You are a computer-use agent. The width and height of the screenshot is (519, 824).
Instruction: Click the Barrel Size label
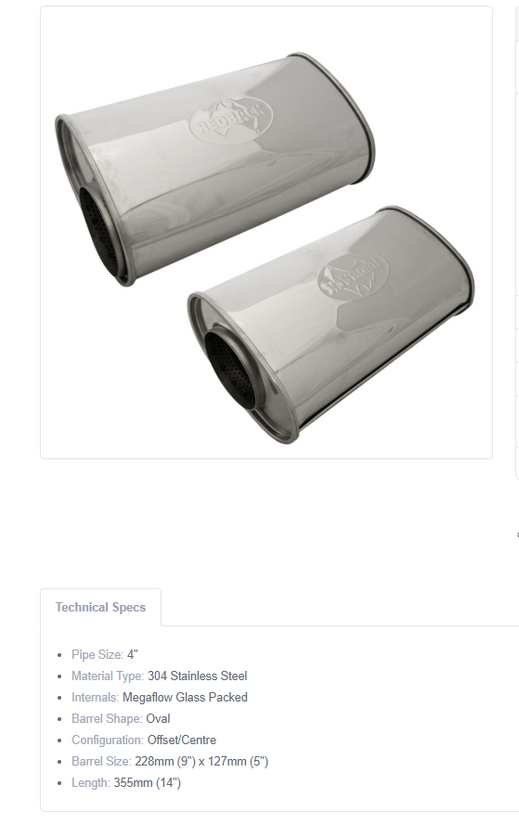[101, 761]
